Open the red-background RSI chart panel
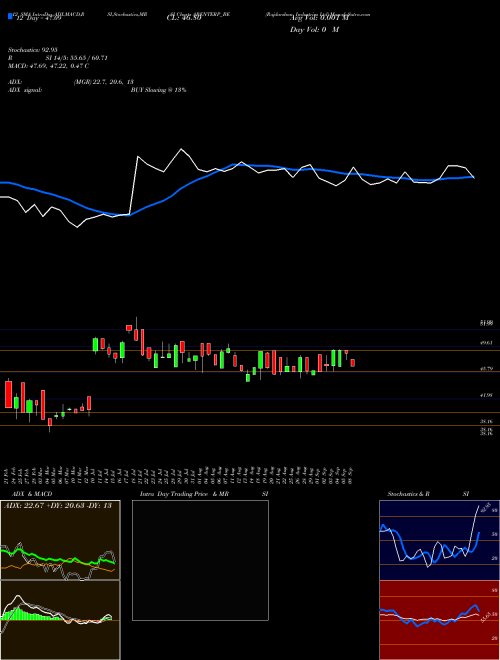Screen dimensions: 500x660 coord(439,620)
